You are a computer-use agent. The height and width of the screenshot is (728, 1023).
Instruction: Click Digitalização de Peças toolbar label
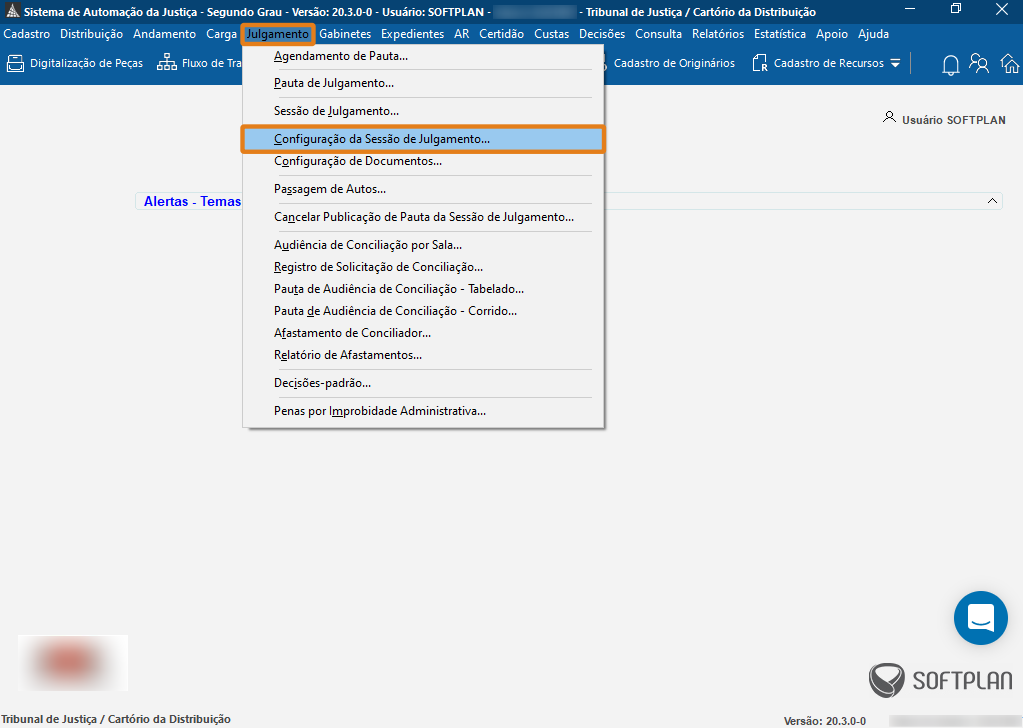coord(86,63)
